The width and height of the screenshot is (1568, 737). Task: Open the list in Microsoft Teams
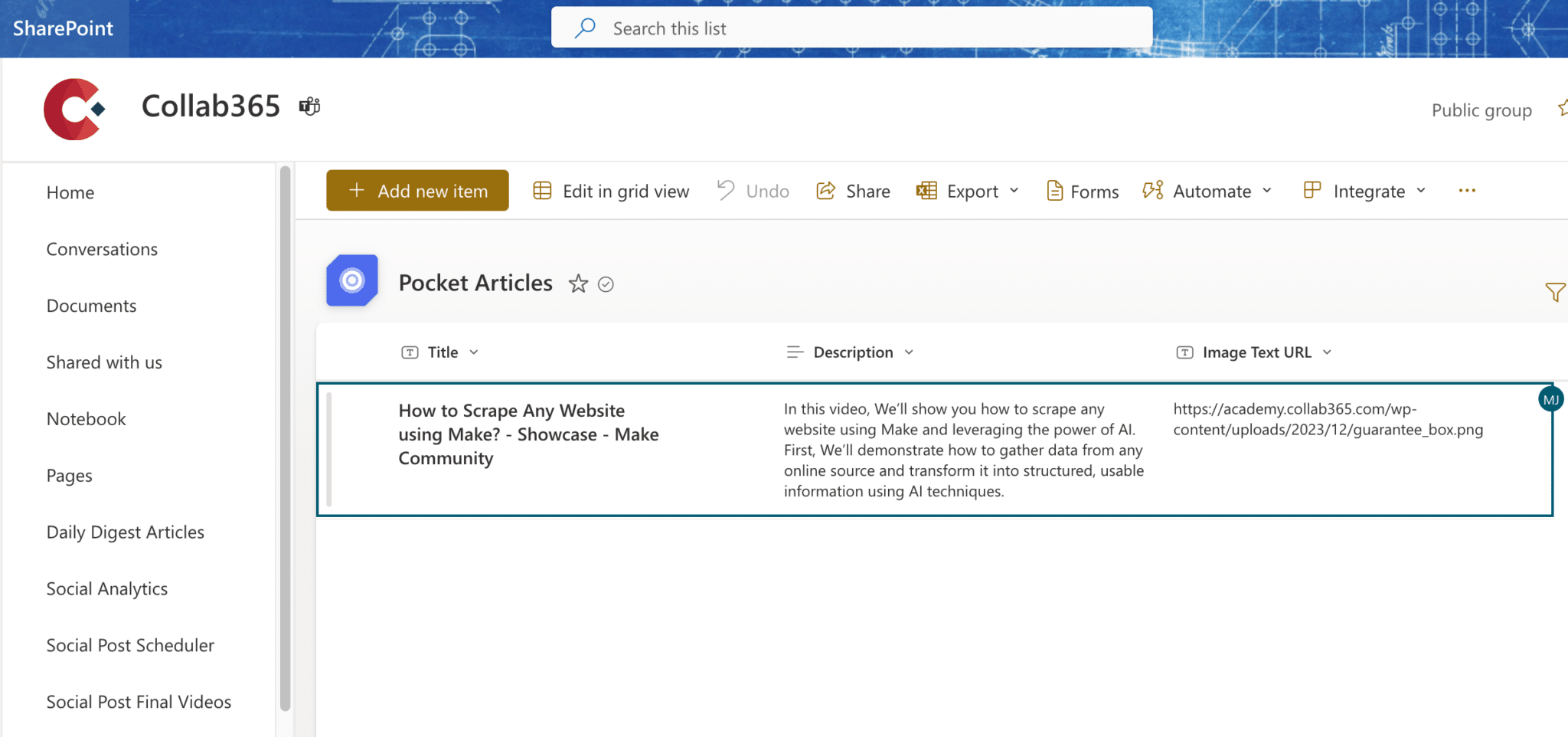pyautogui.click(x=309, y=106)
